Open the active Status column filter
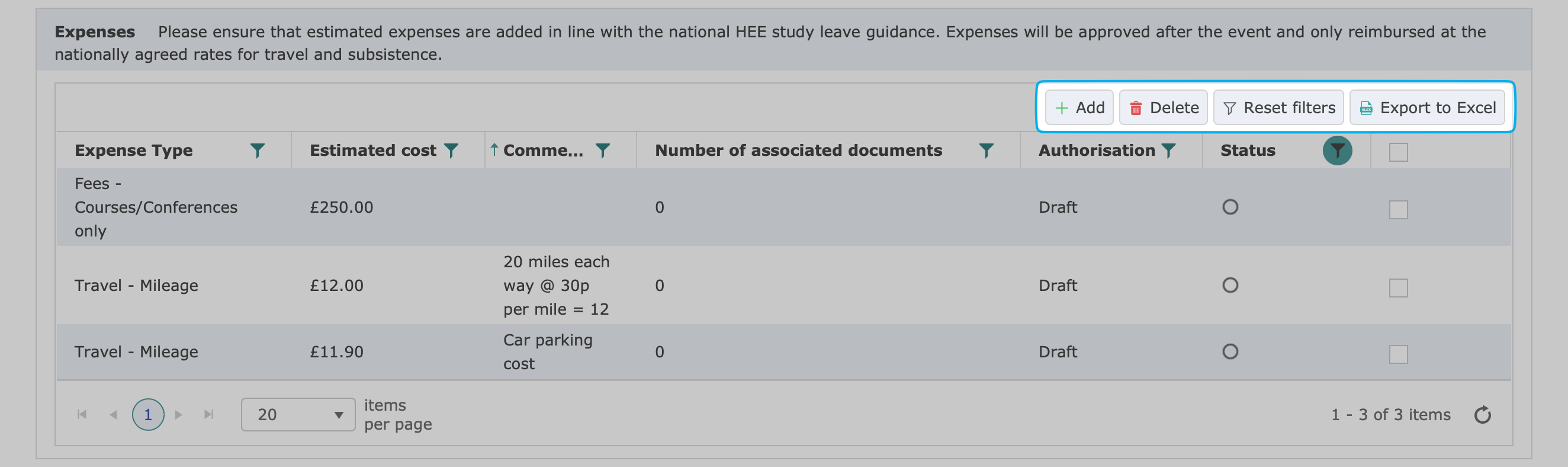Image resolution: width=1568 pixels, height=467 pixels. point(1336,151)
